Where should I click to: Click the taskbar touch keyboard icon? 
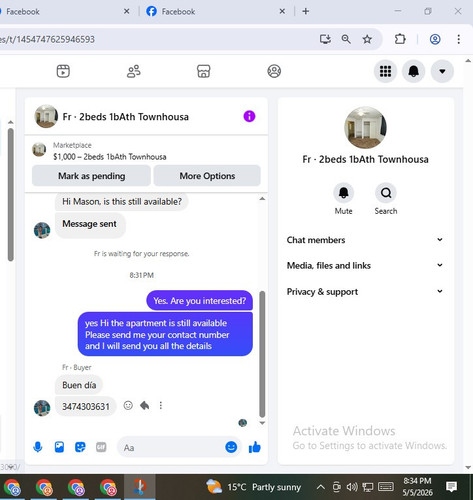pyautogui.click(x=386, y=487)
